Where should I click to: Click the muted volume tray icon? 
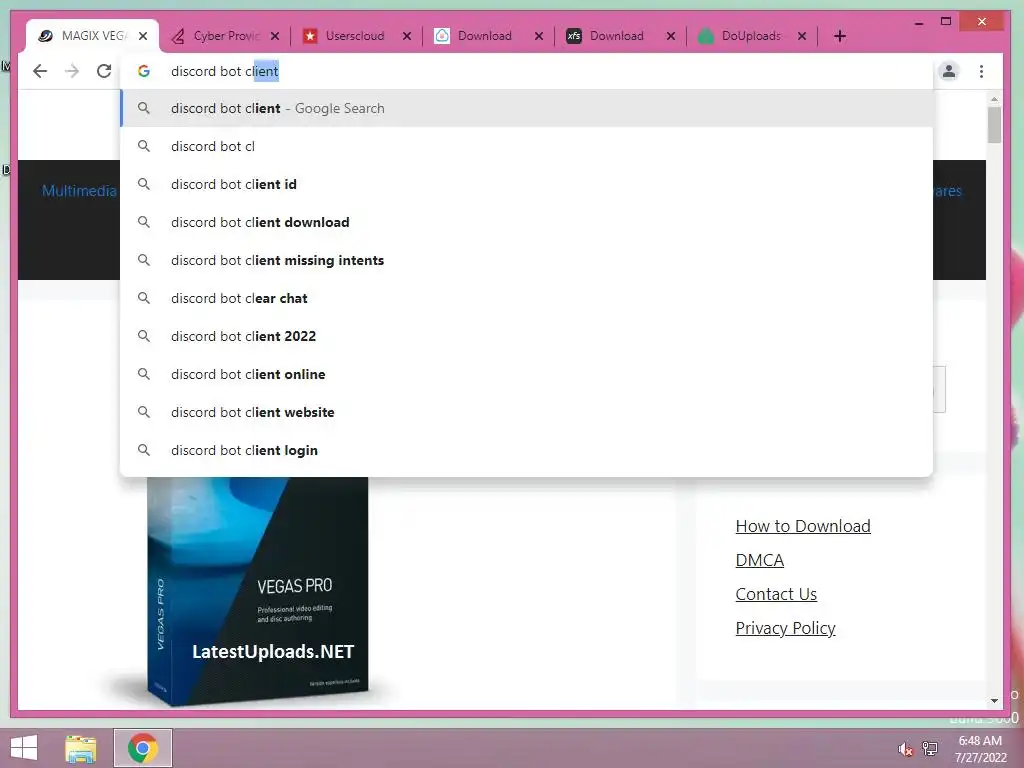[905, 749]
